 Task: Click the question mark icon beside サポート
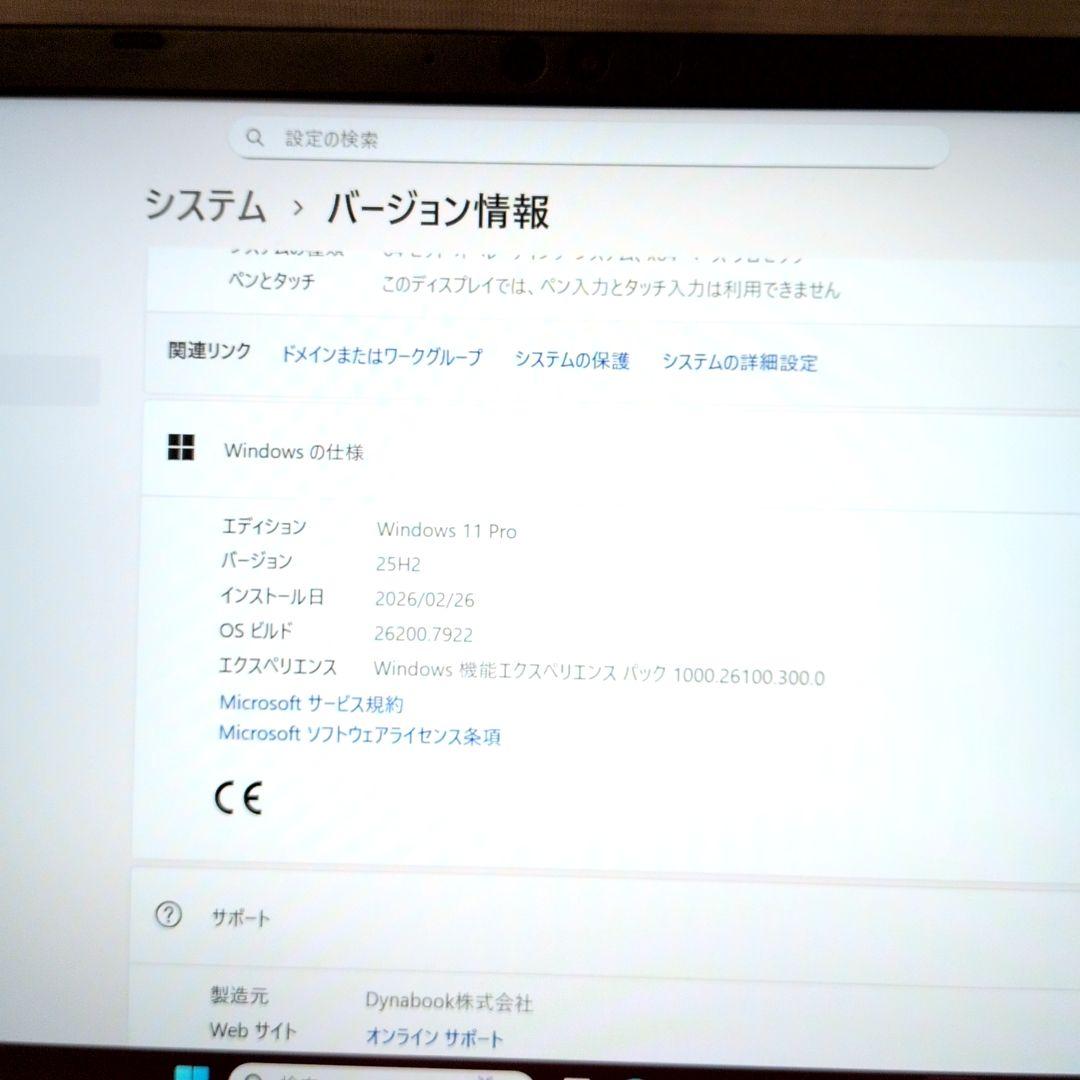pos(169,915)
